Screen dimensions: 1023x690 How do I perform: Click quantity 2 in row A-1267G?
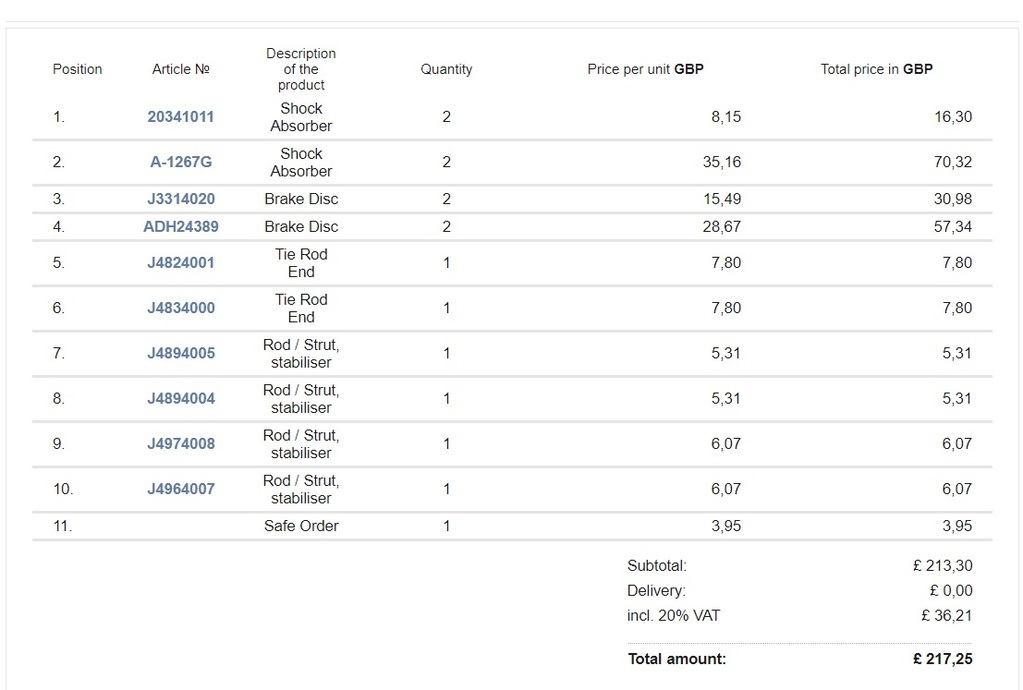[x=446, y=162]
